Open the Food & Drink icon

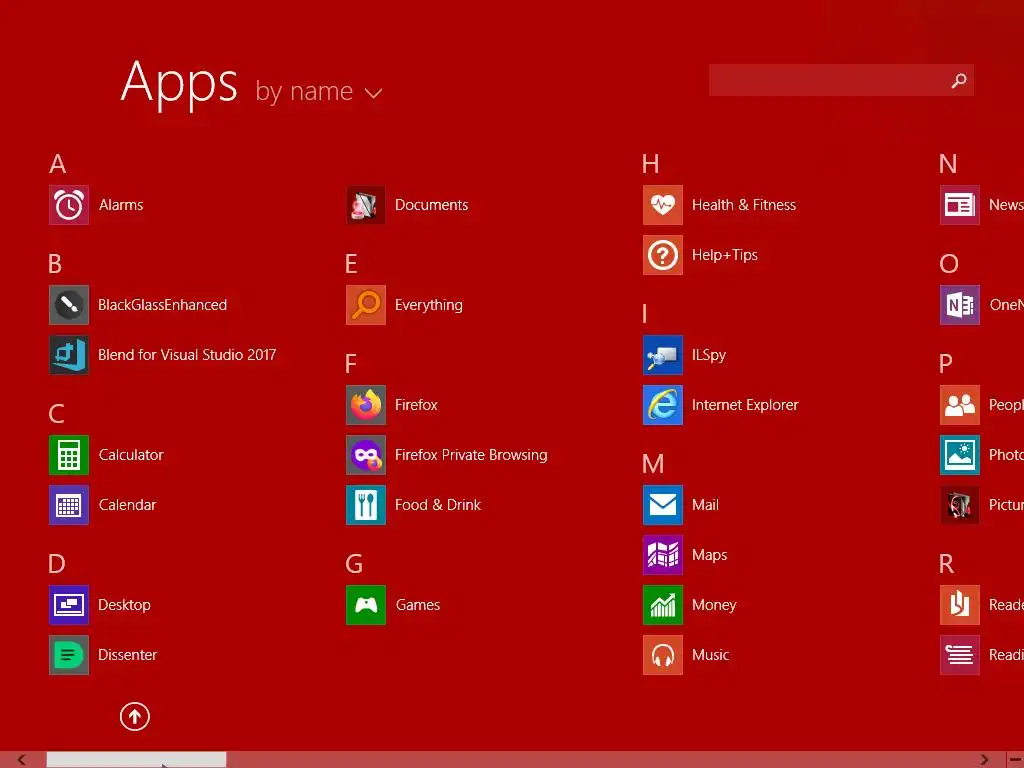coord(366,505)
